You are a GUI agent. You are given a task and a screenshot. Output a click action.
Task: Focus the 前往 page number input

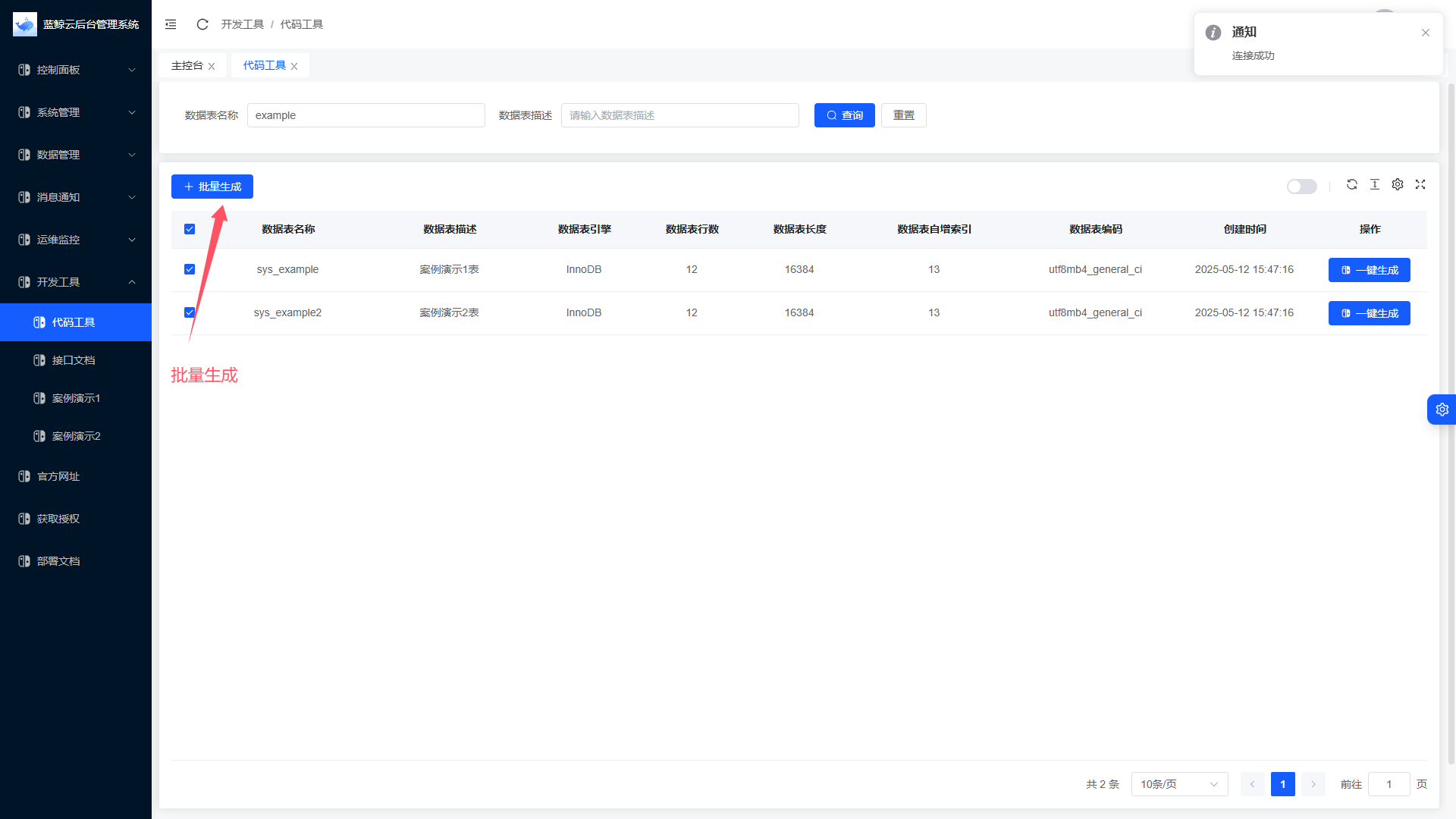(x=1389, y=784)
